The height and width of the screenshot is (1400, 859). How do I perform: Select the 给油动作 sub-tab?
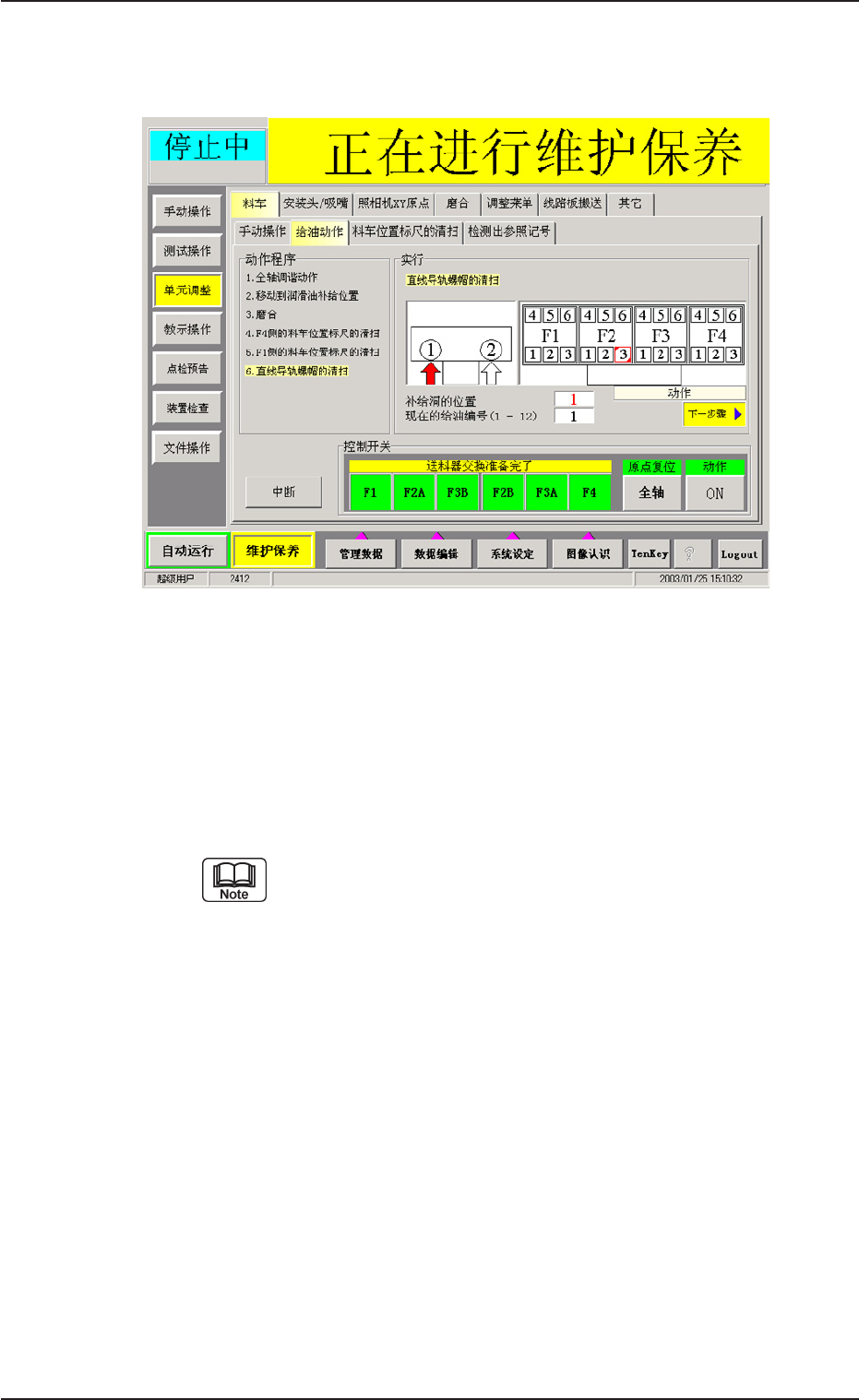[319, 231]
